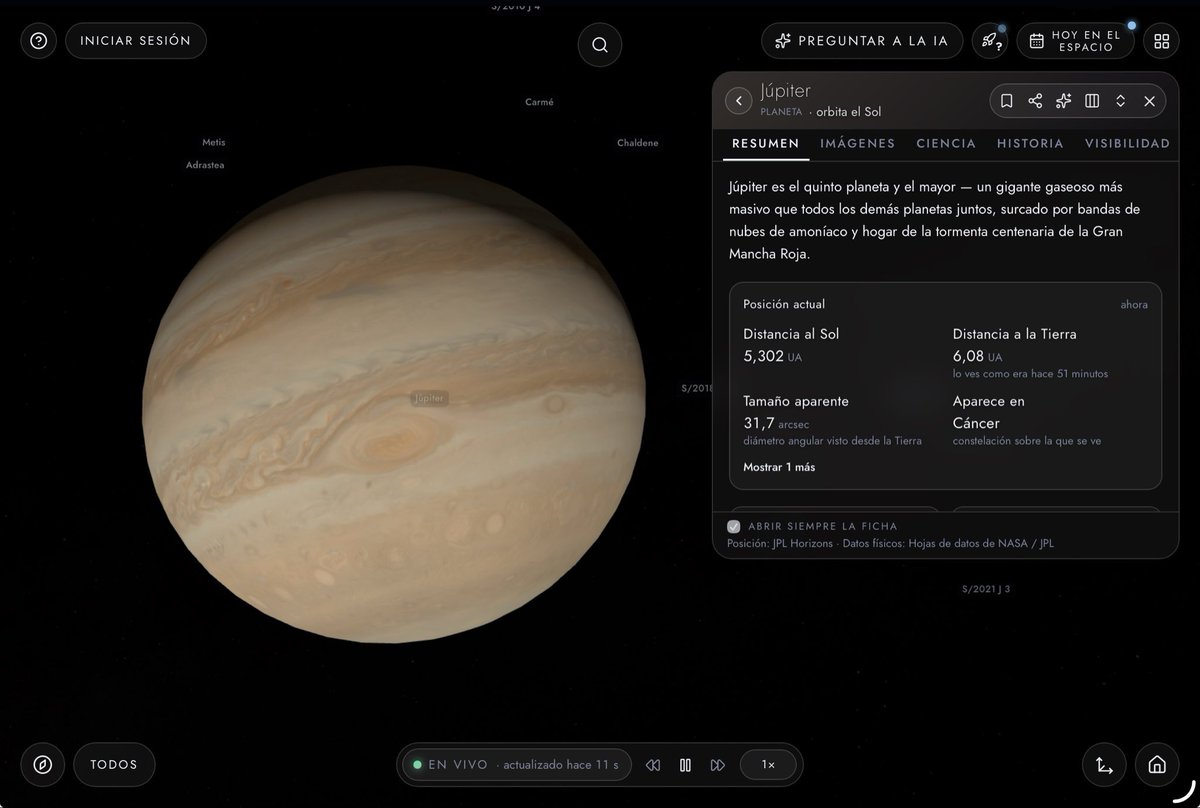Open the Visibilidad tab
The height and width of the screenshot is (808, 1200).
[1127, 143]
